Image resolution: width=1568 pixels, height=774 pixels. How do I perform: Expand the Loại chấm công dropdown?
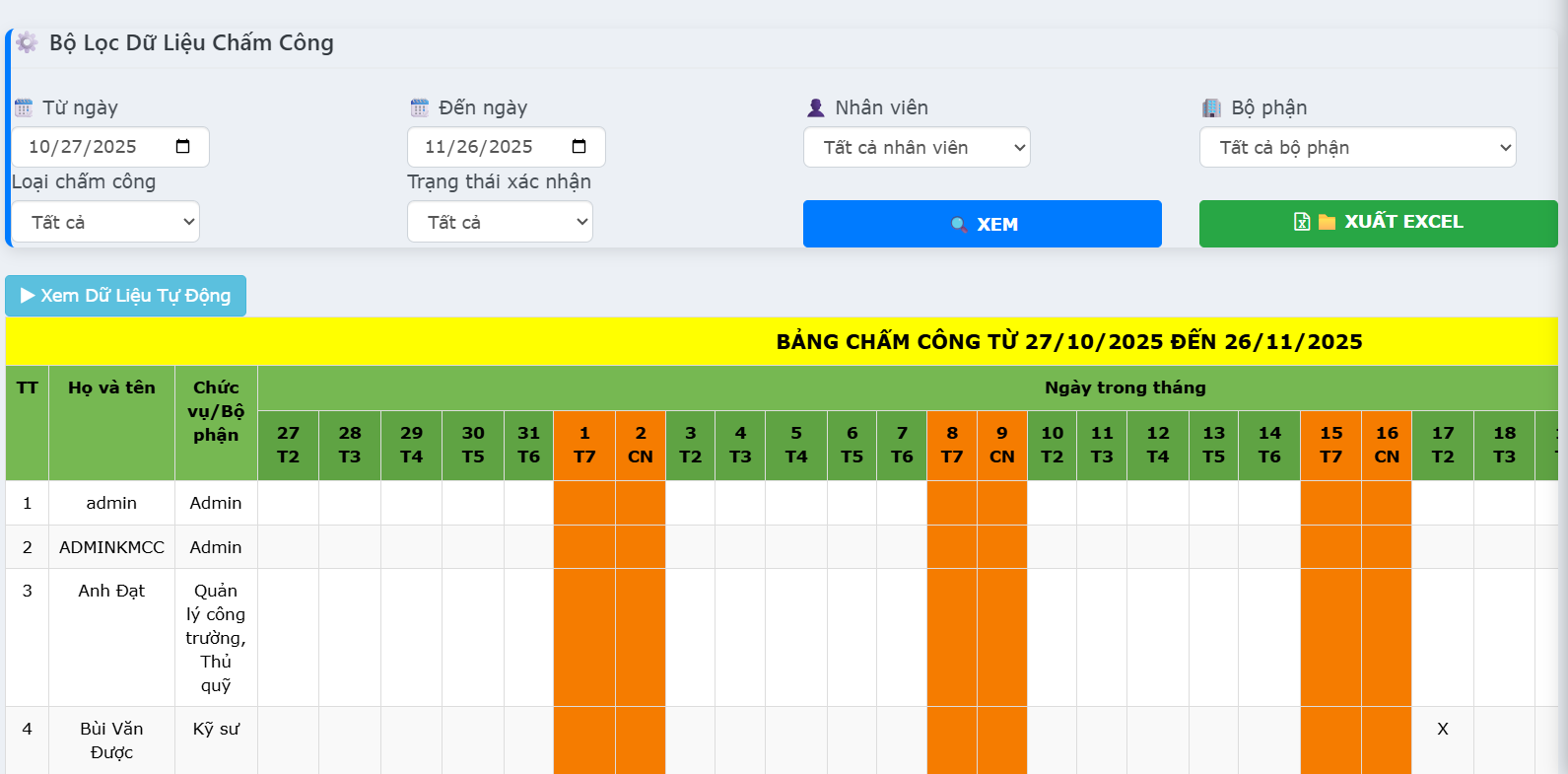(105, 222)
